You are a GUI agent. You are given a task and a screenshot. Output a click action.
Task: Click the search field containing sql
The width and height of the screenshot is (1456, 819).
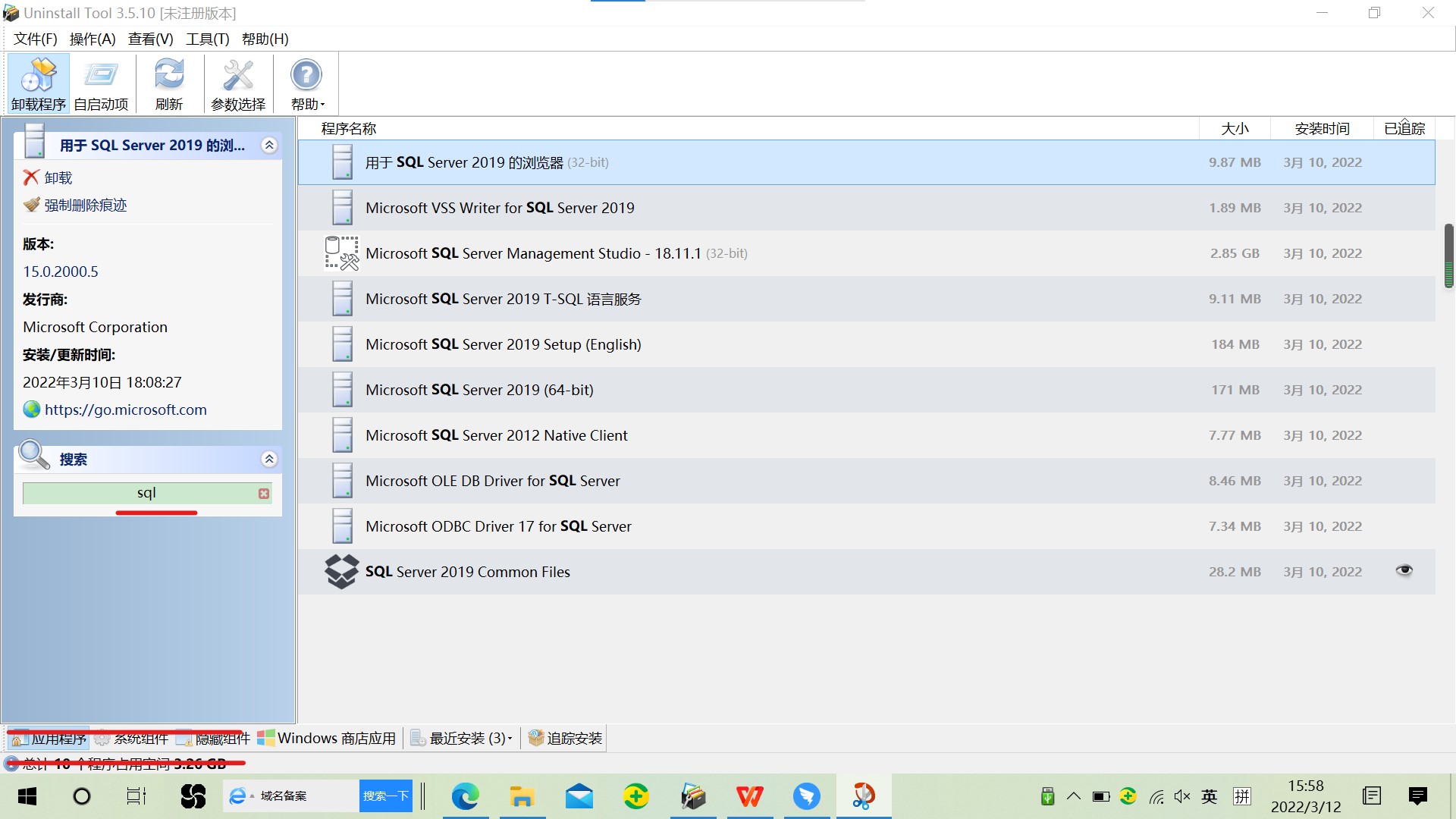pyautogui.click(x=146, y=493)
